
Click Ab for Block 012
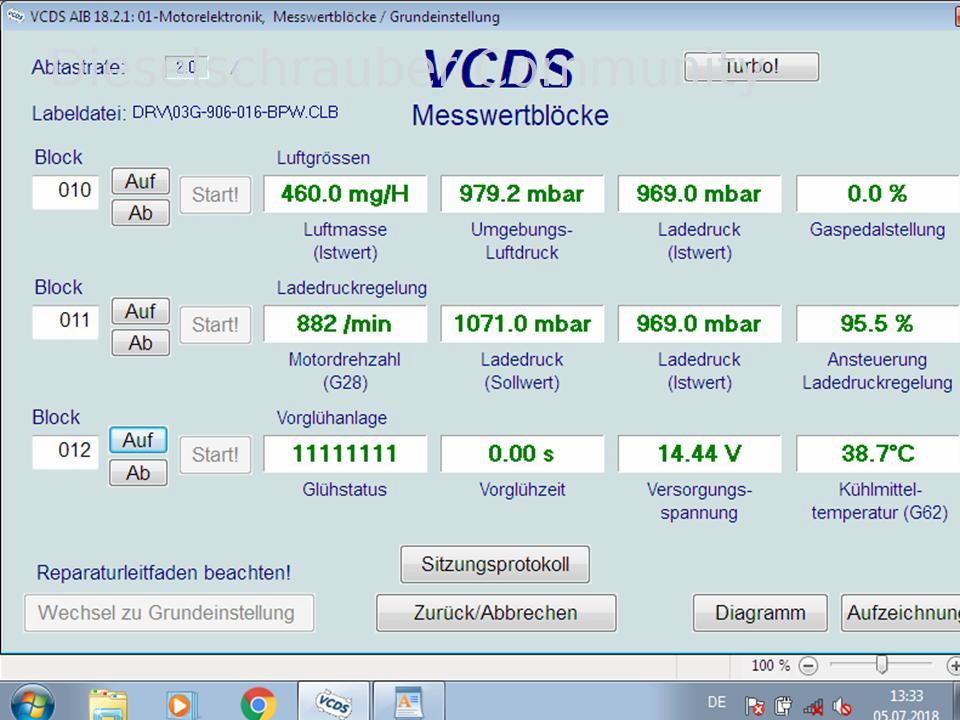pos(138,473)
